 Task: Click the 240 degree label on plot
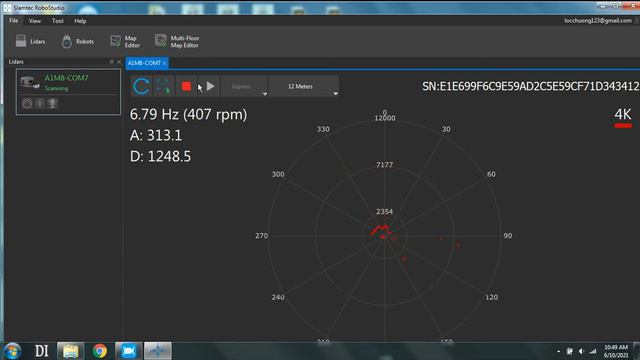point(278,297)
